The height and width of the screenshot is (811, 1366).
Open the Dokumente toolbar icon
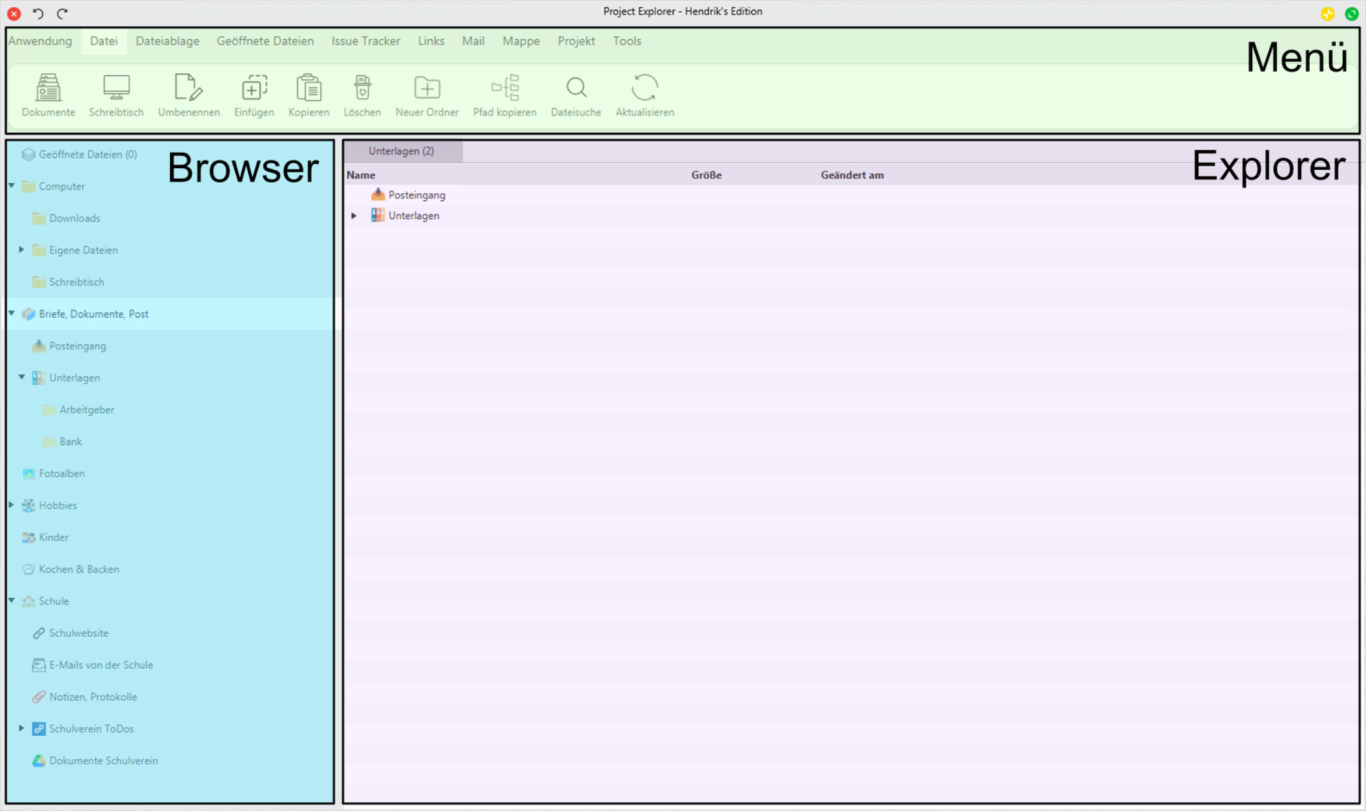47,95
